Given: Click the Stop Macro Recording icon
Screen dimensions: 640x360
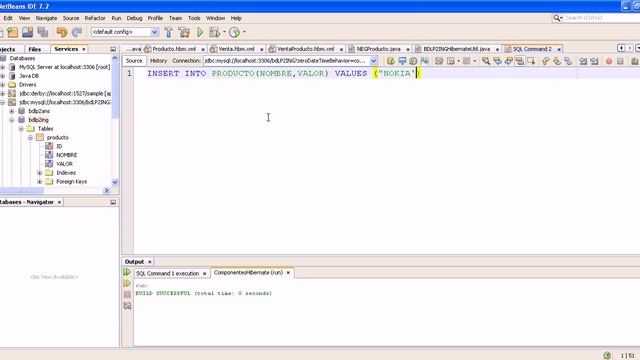Looking at the screenshot, I should (x=620, y=61).
